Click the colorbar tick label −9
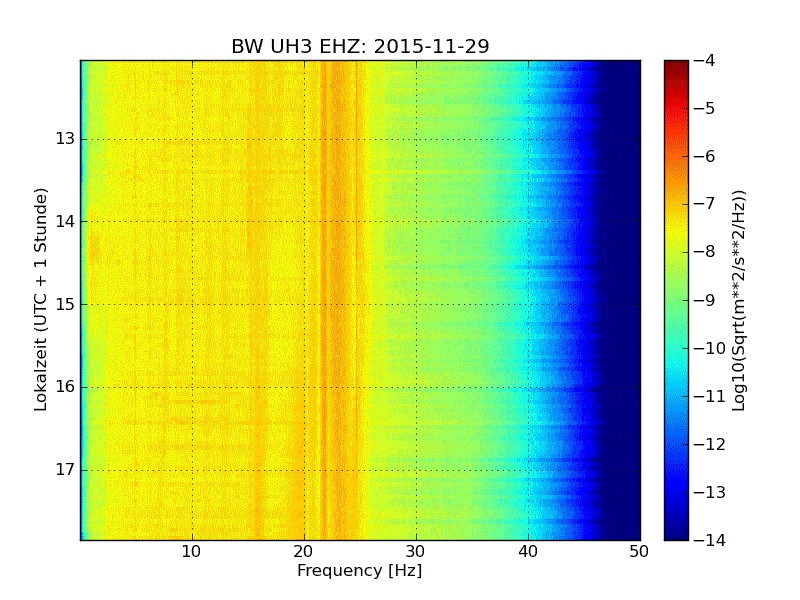Image resolution: width=800 pixels, height=600 pixels. pos(704,300)
